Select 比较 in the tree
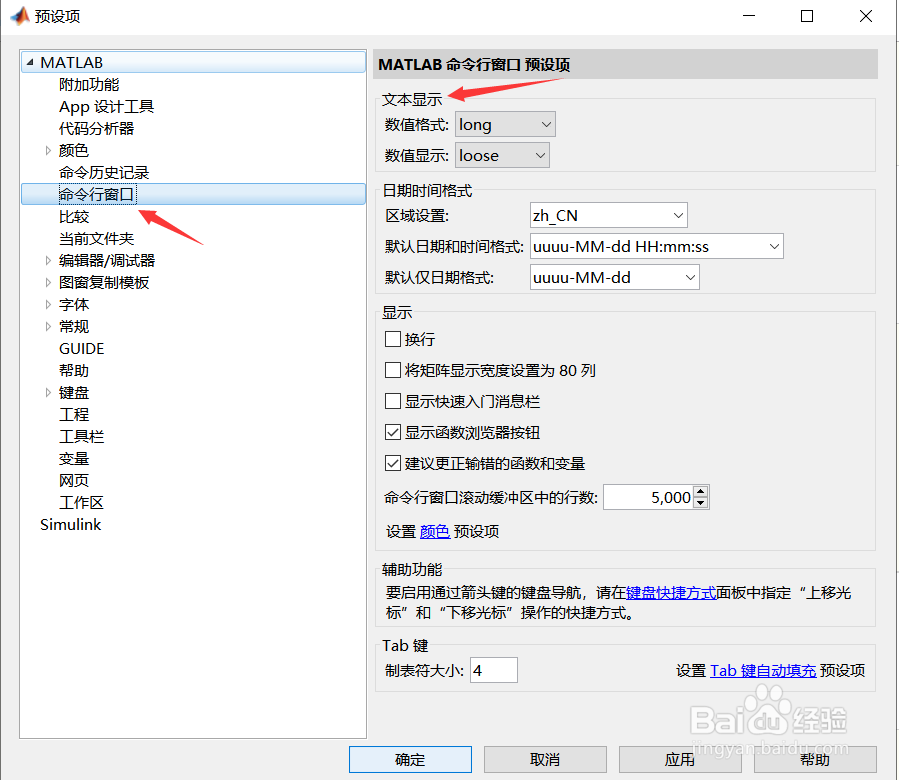The width and height of the screenshot is (899, 780). (x=74, y=216)
